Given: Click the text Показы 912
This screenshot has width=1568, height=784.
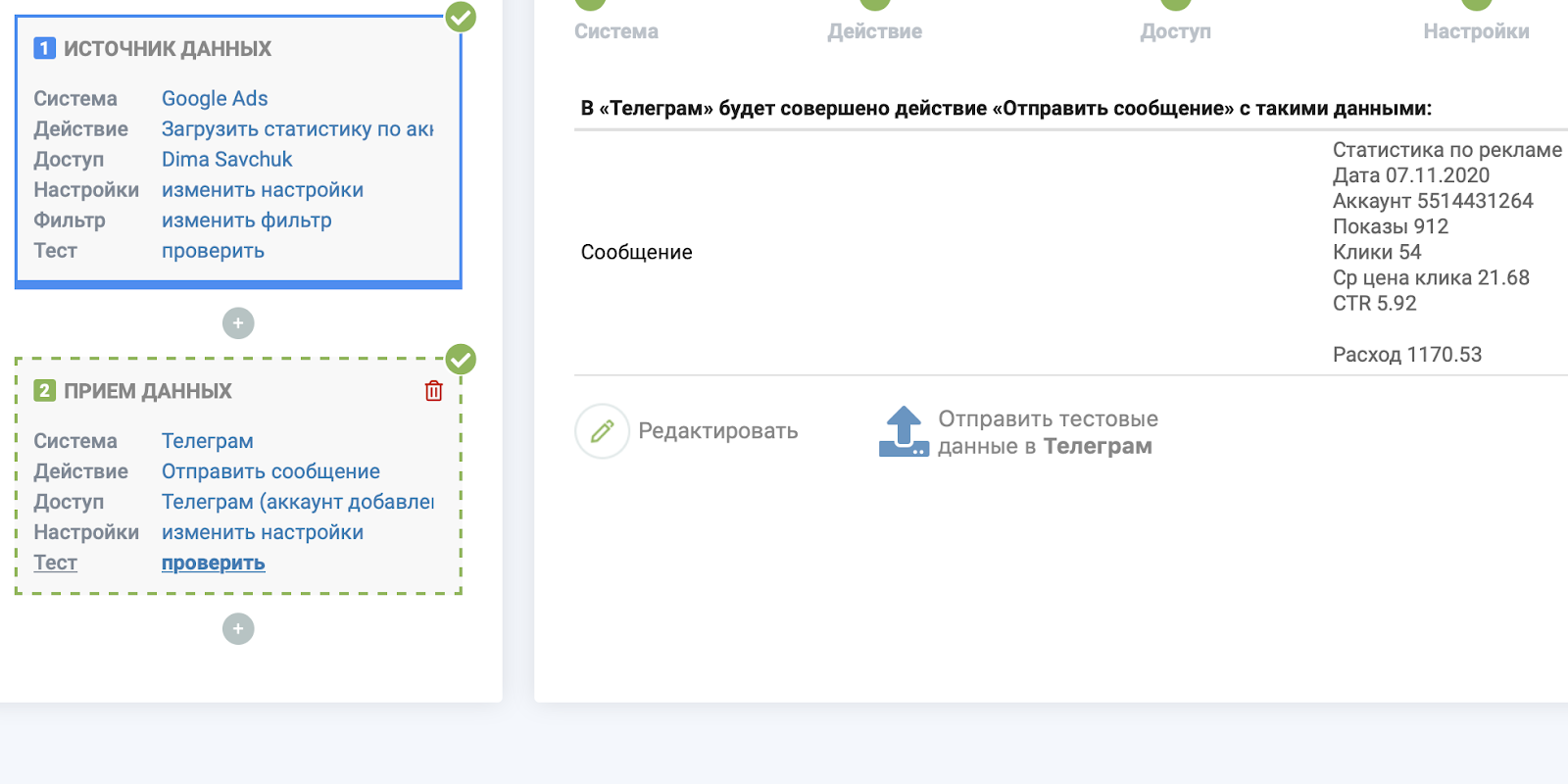Looking at the screenshot, I should (1391, 226).
